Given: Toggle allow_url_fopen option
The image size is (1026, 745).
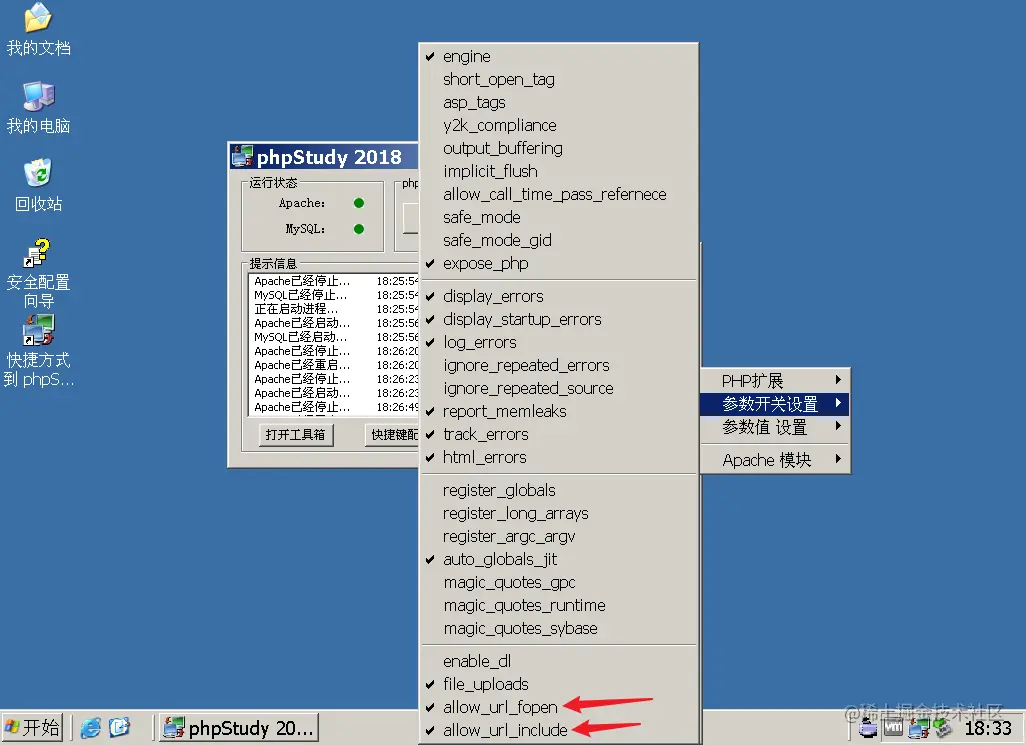Looking at the screenshot, I should click(x=559, y=707).
